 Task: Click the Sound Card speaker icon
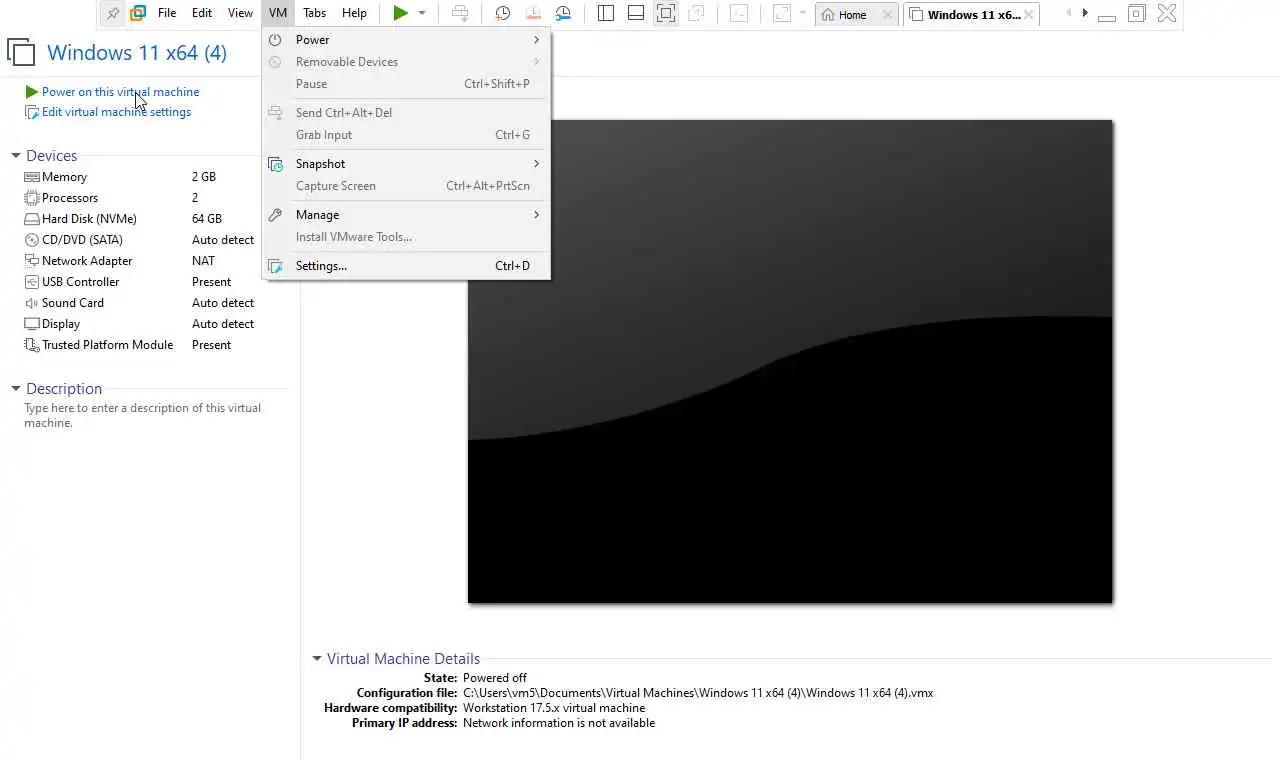tap(32, 303)
